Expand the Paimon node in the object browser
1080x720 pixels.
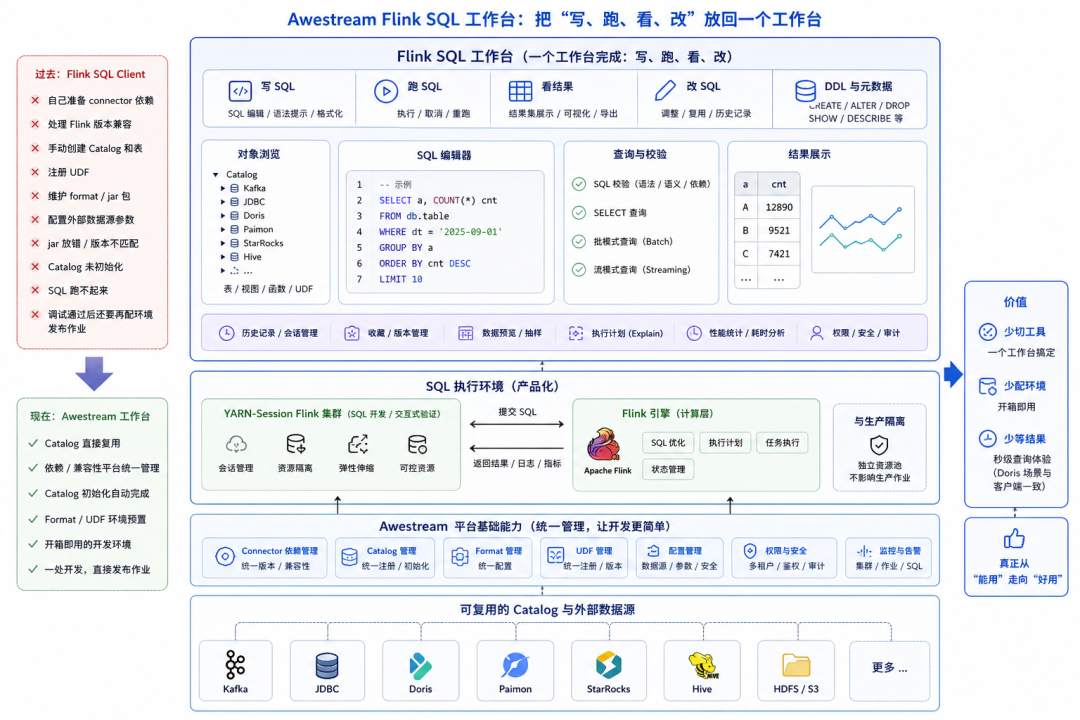pyautogui.click(x=222, y=229)
